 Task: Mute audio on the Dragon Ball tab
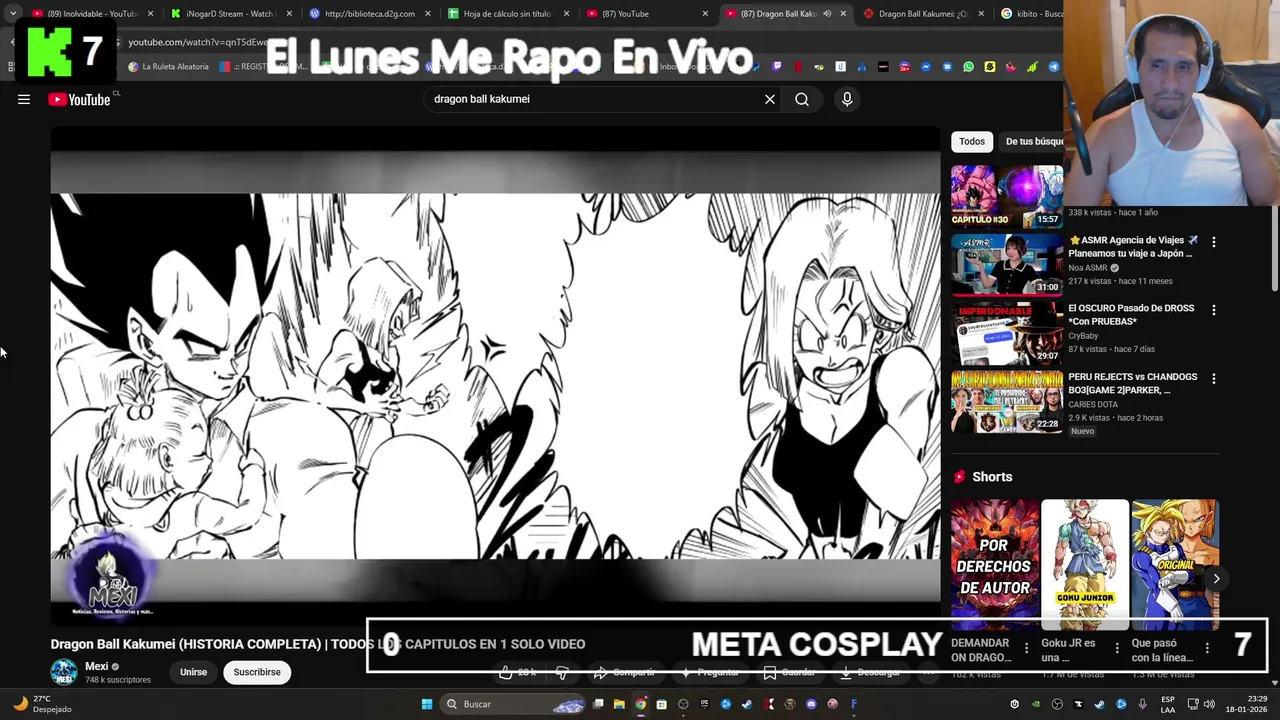(827, 13)
